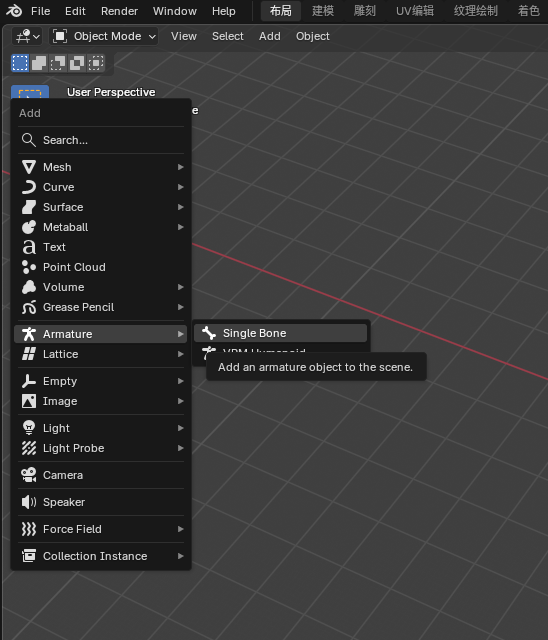The image size is (548, 640).
Task: Click the Mesh triangle icon
Action: [29, 167]
